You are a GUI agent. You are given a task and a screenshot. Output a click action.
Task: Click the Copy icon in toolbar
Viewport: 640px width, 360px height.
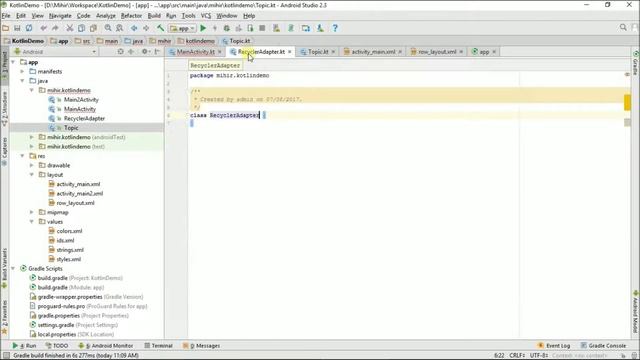click(x=82, y=28)
